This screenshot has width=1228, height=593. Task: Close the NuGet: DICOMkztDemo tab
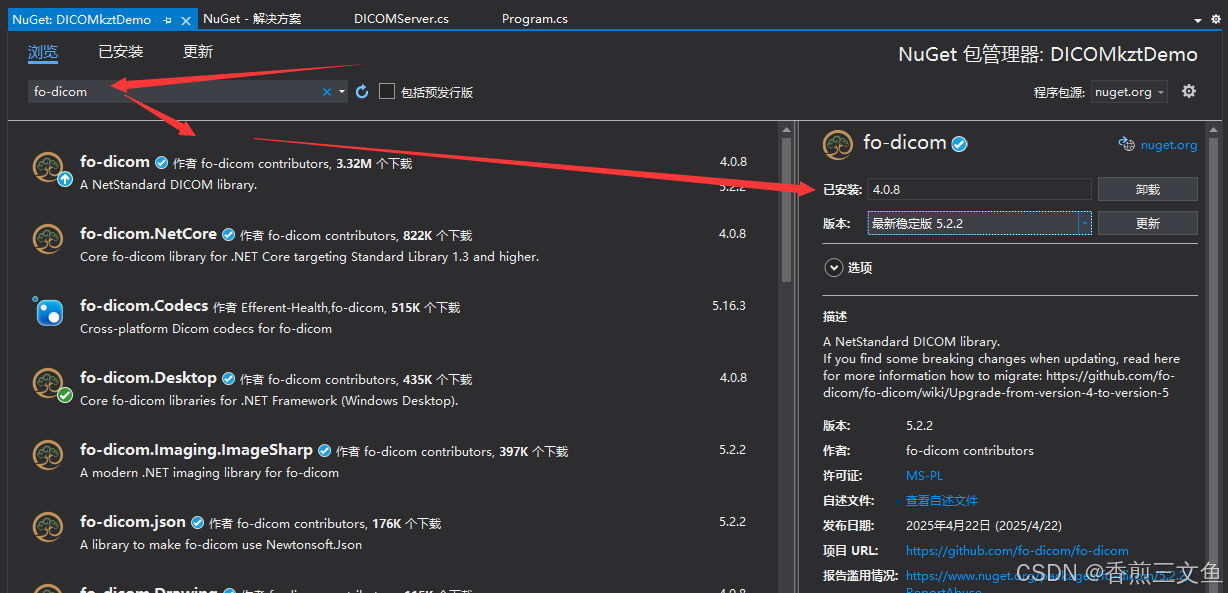[x=187, y=20]
